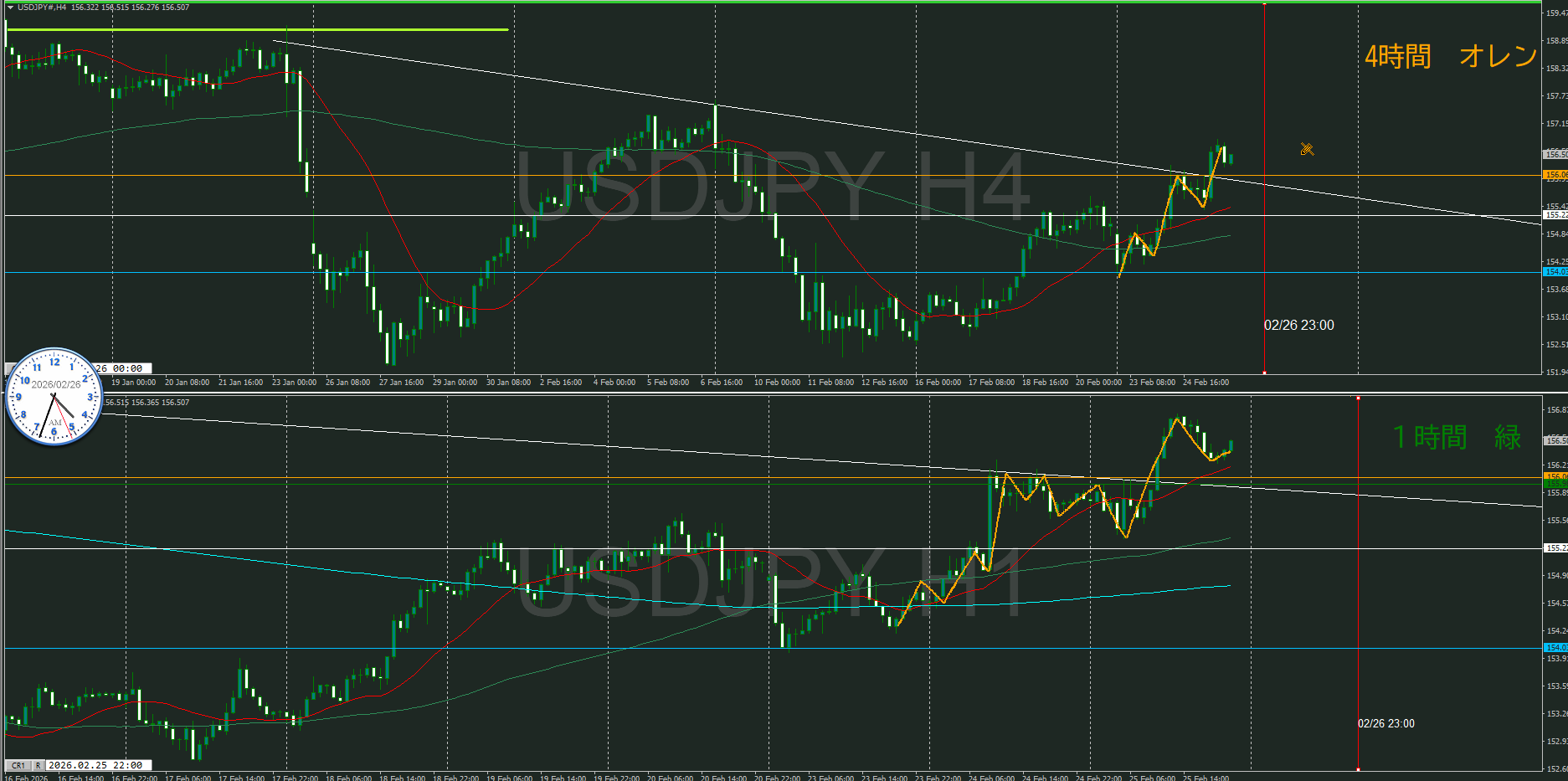The width and height of the screenshot is (1568, 781).
Task: Click the orange pencil drawing icon
Action: (1306, 150)
